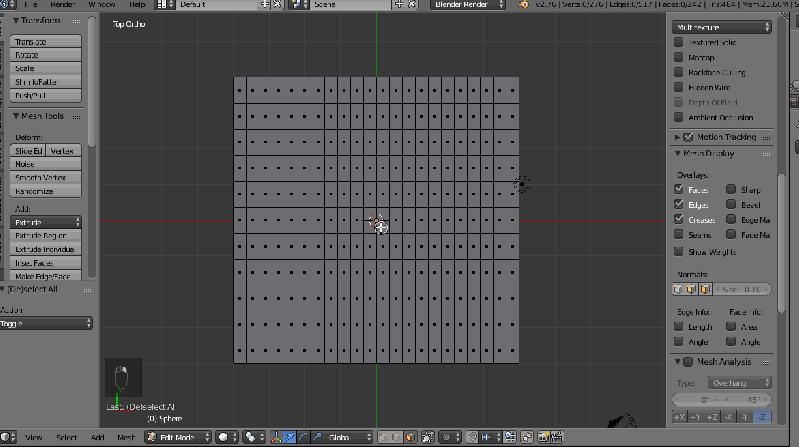Collapse the Transform panel
This screenshot has height=447, width=799.
16,20
